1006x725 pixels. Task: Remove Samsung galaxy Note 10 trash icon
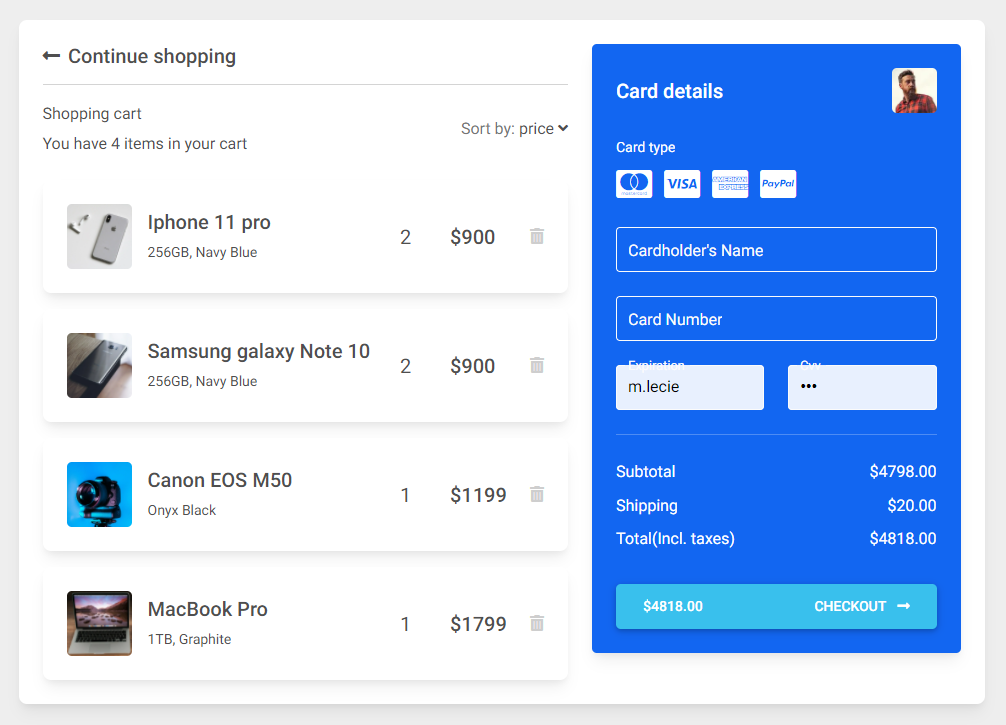(537, 366)
